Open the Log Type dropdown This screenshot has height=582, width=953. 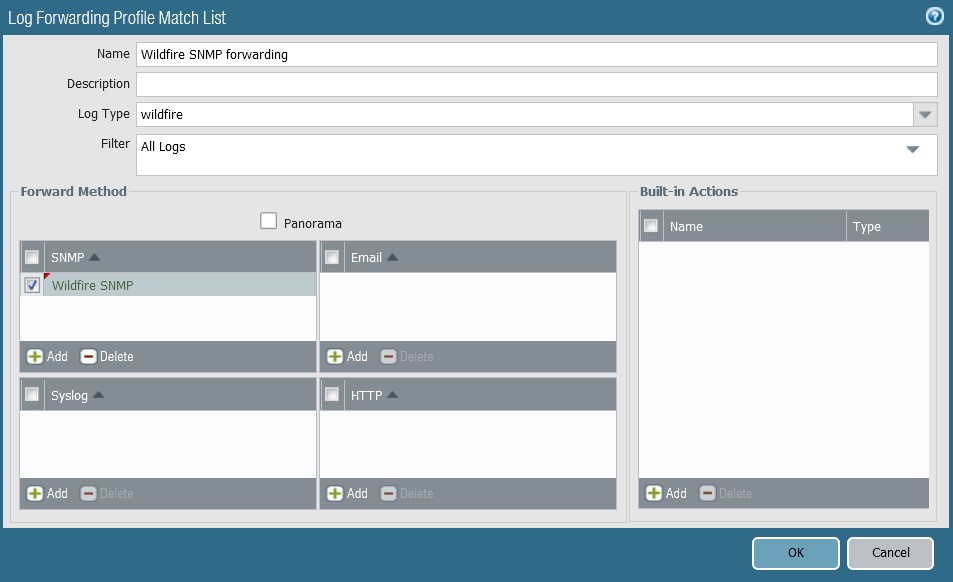point(924,114)
